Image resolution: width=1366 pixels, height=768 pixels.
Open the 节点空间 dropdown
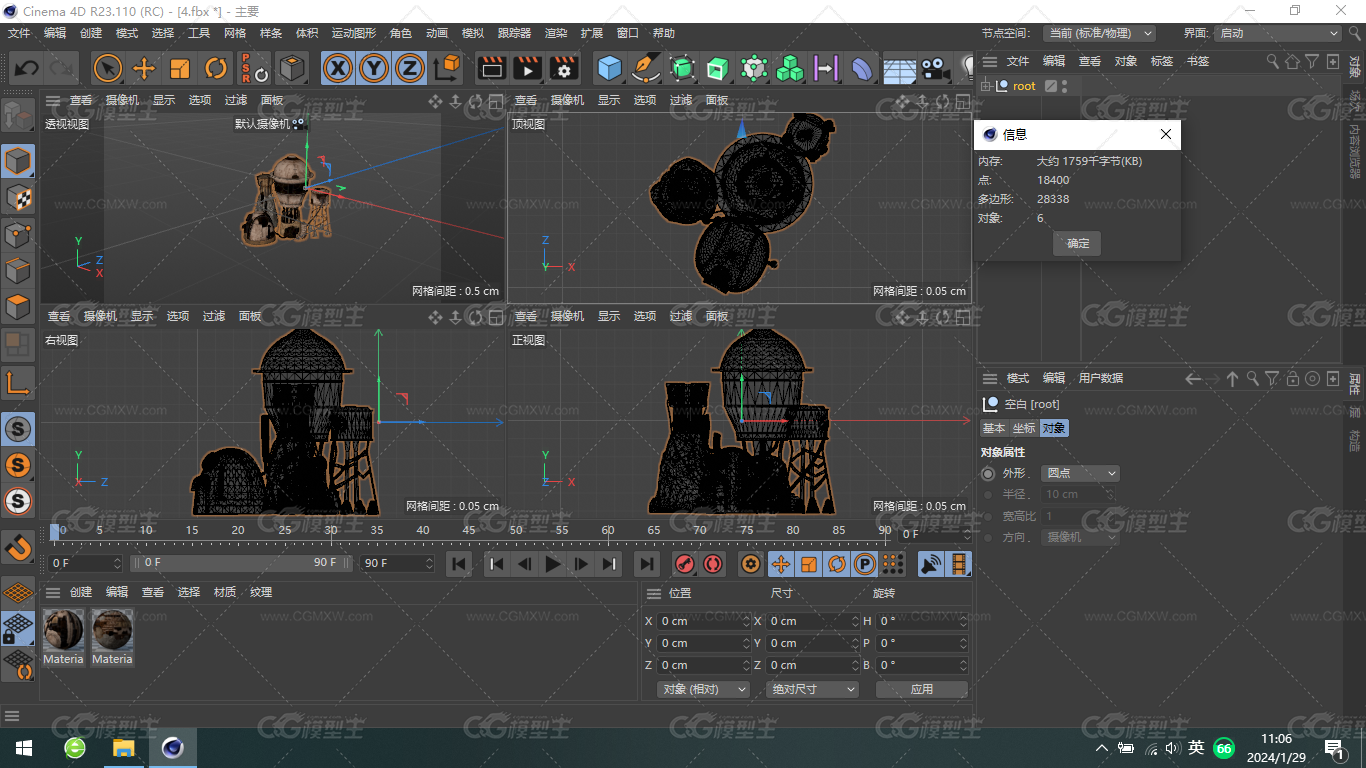[1099, 33]
